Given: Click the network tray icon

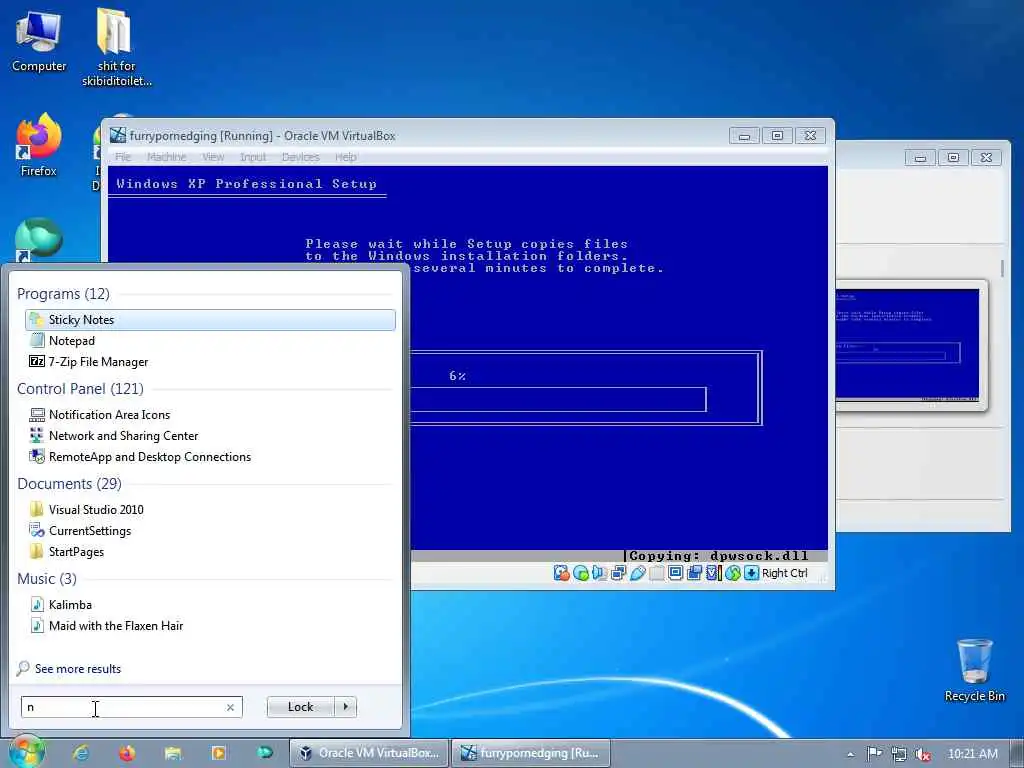Looking at the screenshot, I should click(x=899, y=754).
